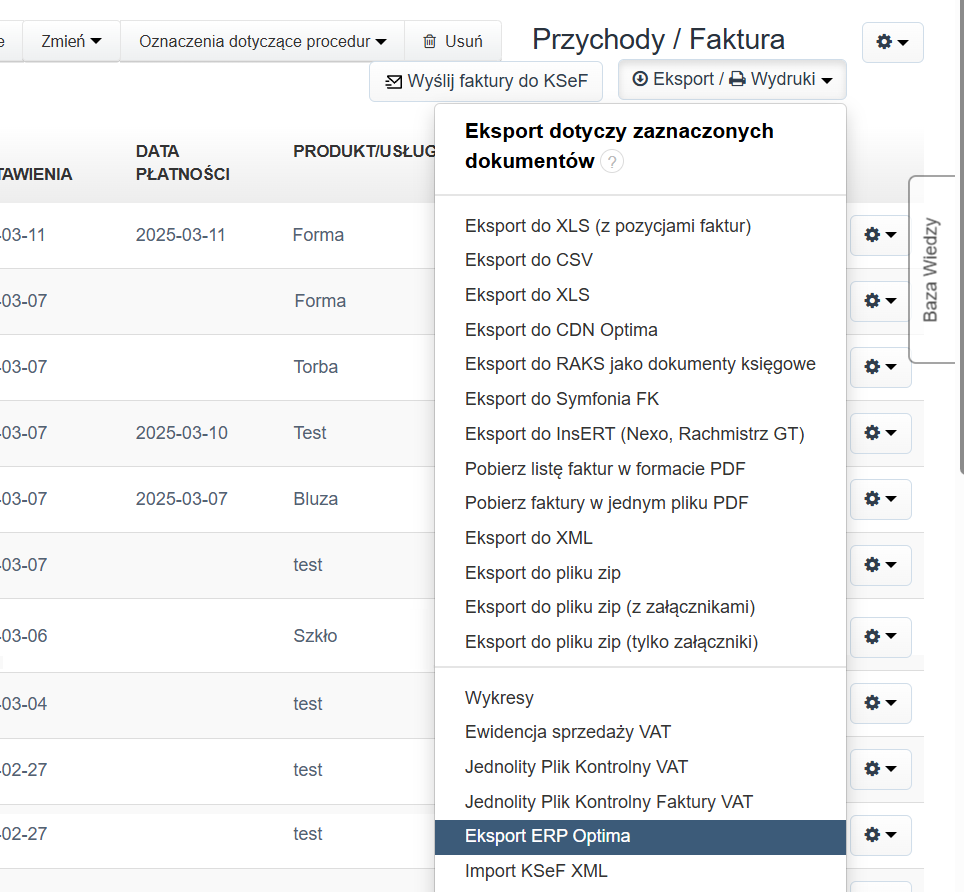
Task: Open gear menu for Forma 2025-03-11 row
Action: 880,235
